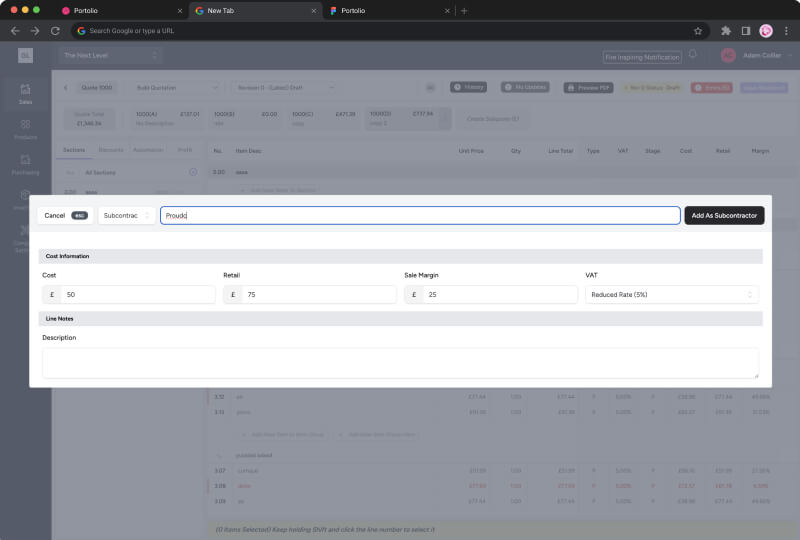Click into the Cost input field
Screen dimensions: 800x540
[137, 295]
